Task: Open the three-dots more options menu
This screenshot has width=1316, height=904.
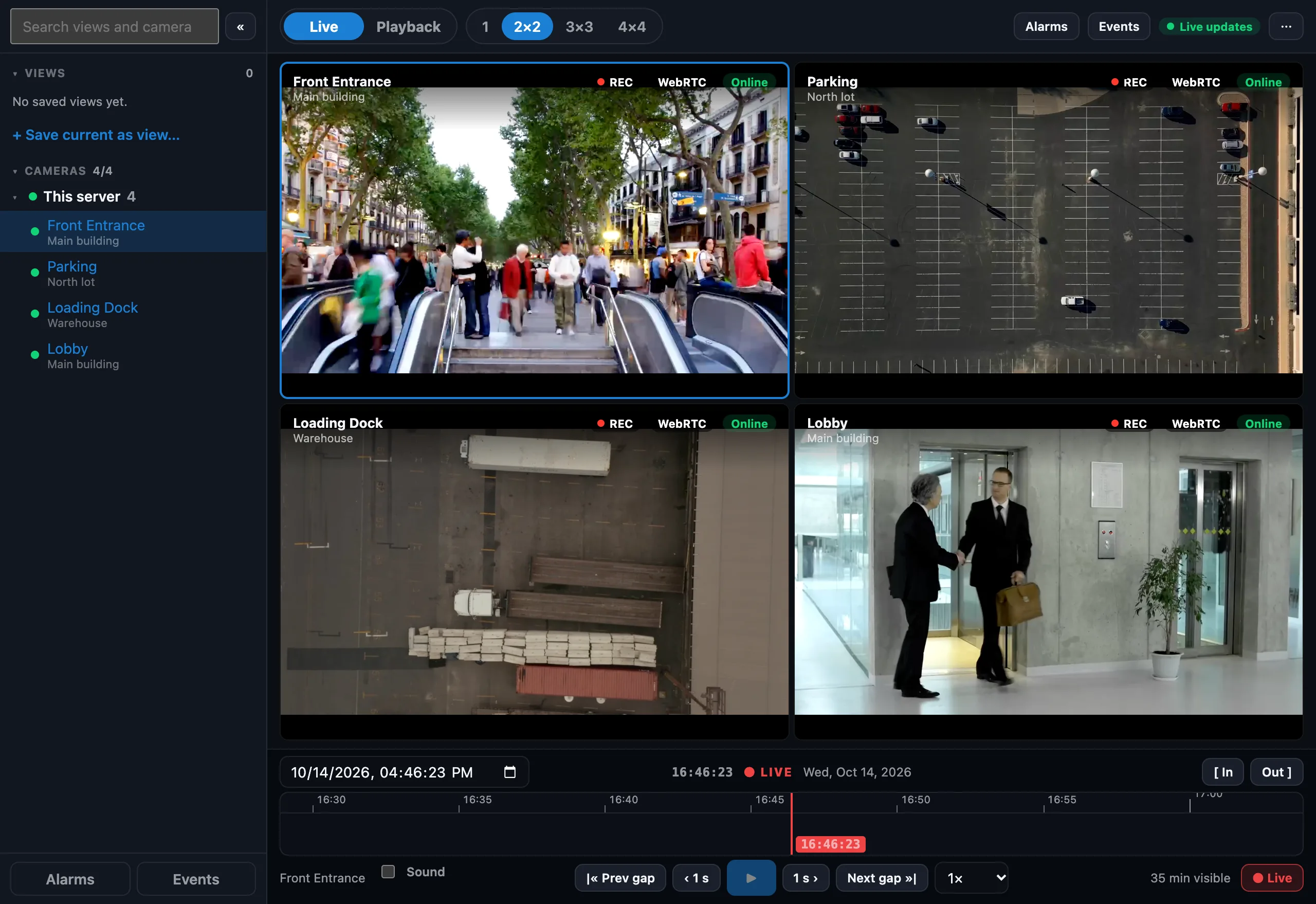Action: [x=1286, y=27]
